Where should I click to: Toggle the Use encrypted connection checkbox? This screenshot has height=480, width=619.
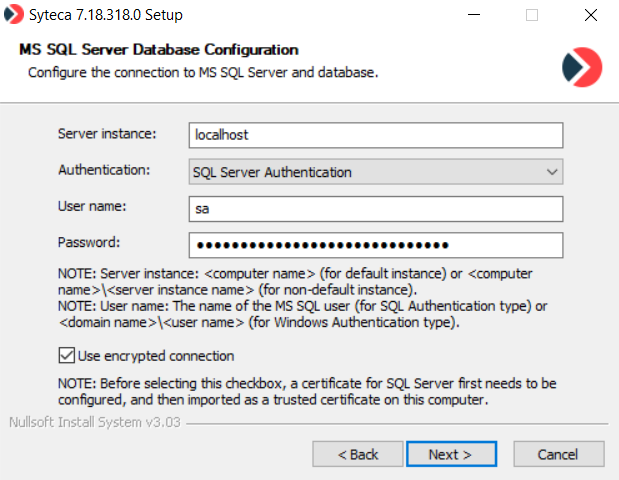(x=67, y=356)
